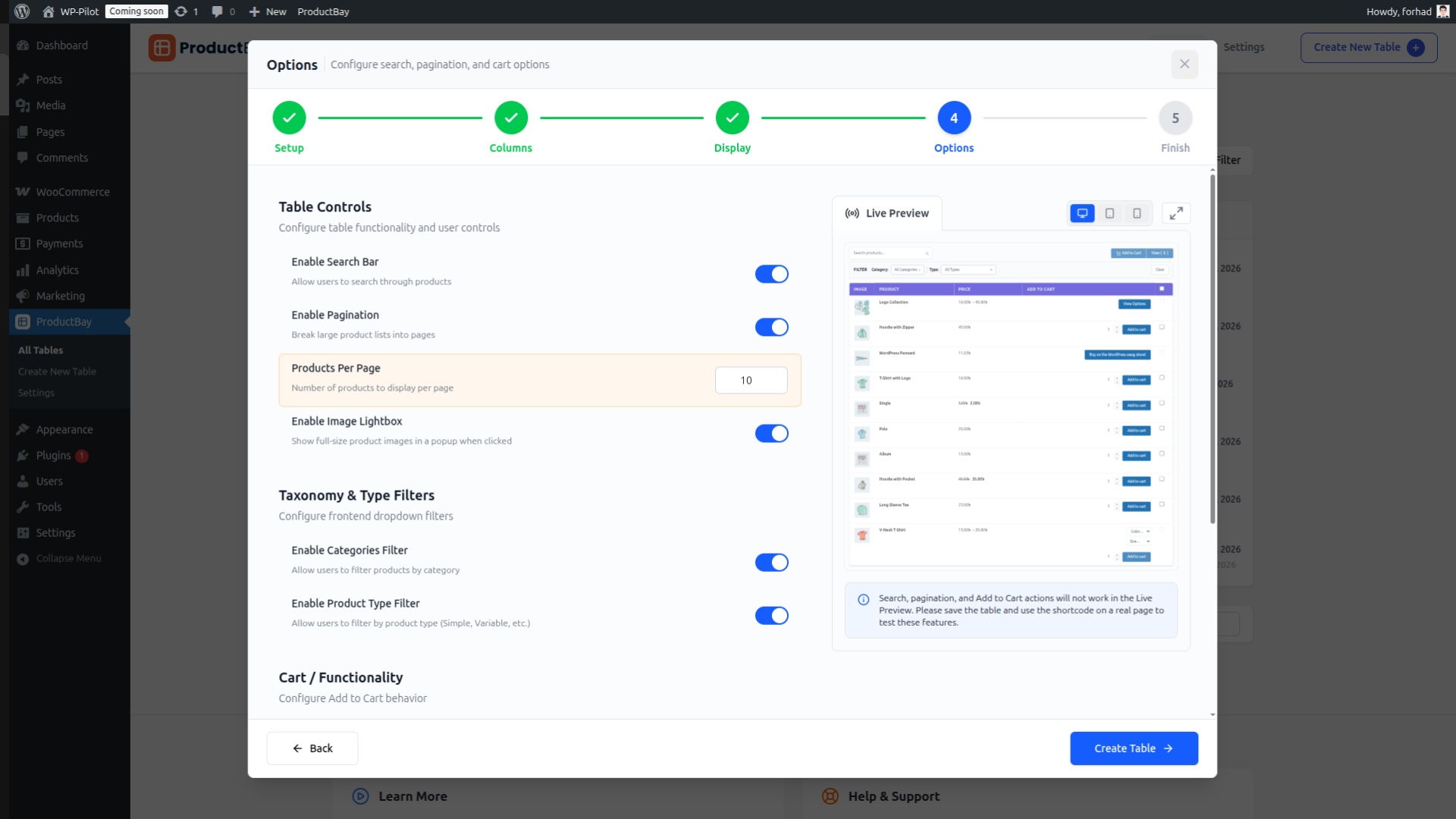Toggle Enable Pagination switch
The height and width of the screenshot is (819, 1456).
(771, 327)
